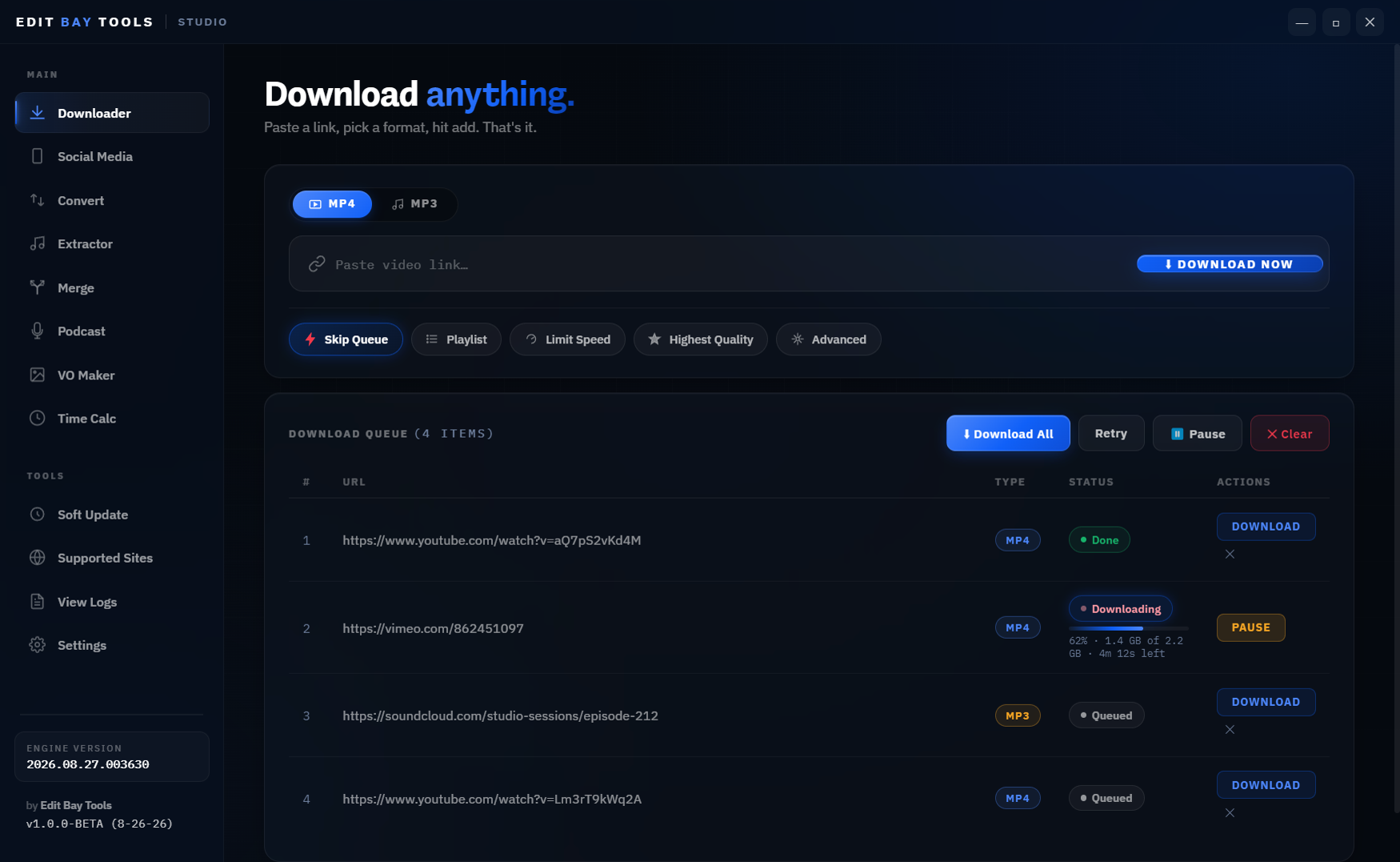The height and width of the screenshot is (862, 1400).
Task: Open the Downloader sidebar section
Action: coord(112,113)
